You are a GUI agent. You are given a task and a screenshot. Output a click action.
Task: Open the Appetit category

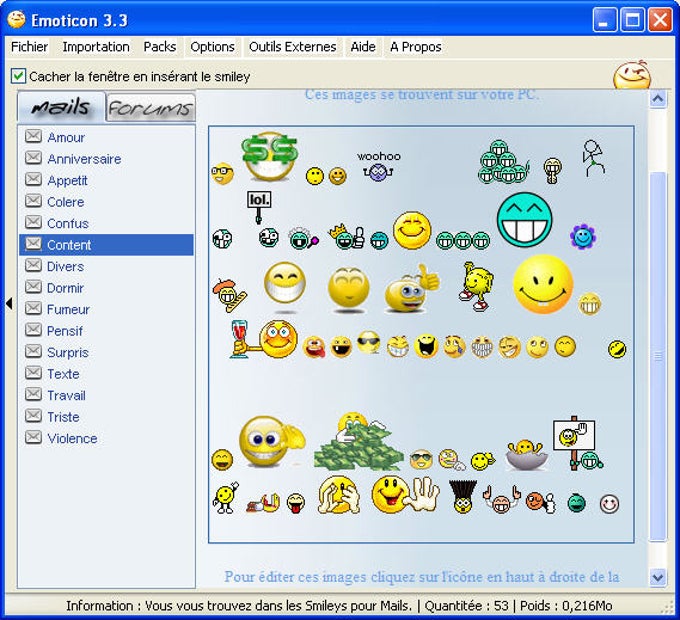pyautogui.click(x=106, y=180)
